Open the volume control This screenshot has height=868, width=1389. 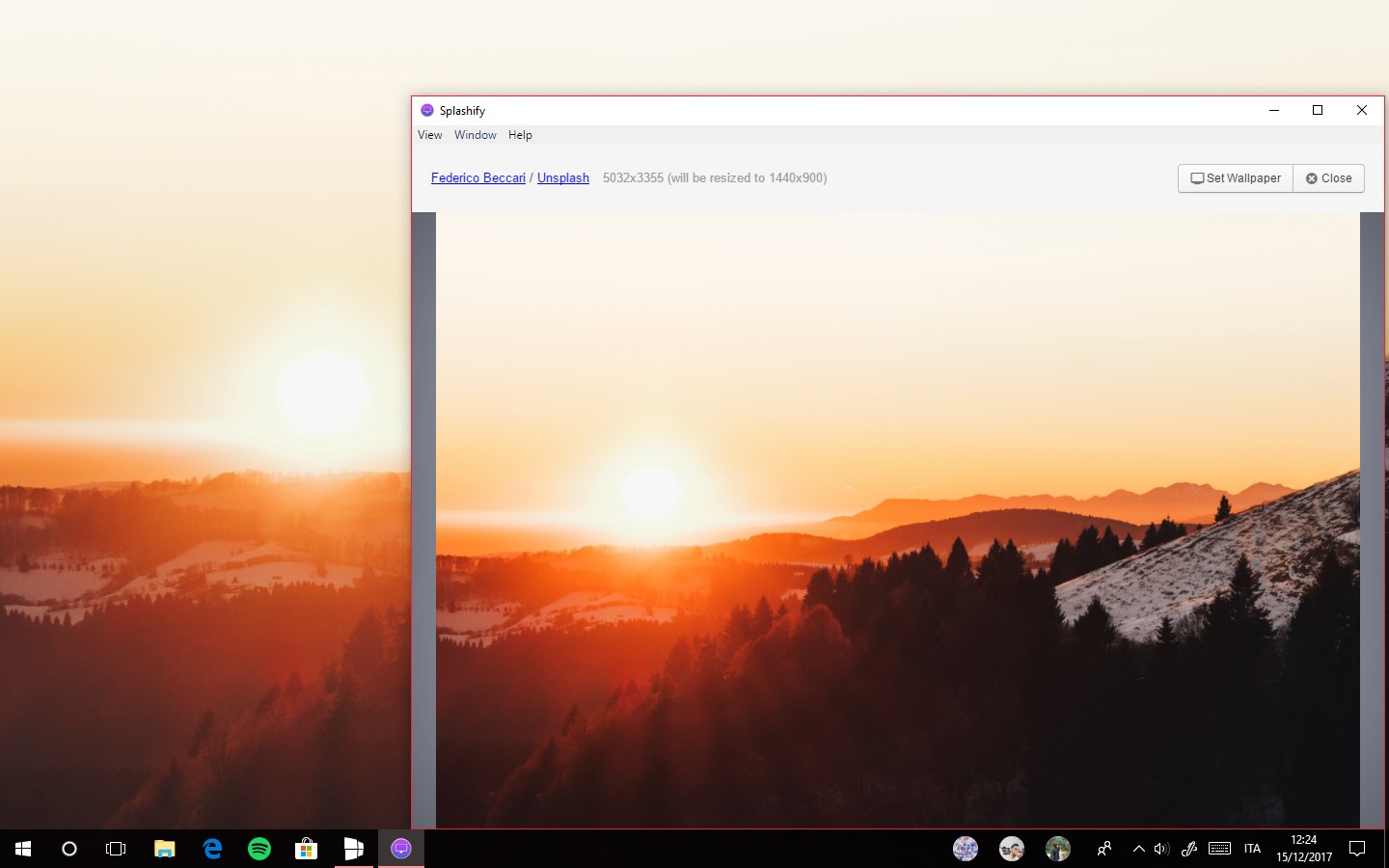(x=1161, y=849)
